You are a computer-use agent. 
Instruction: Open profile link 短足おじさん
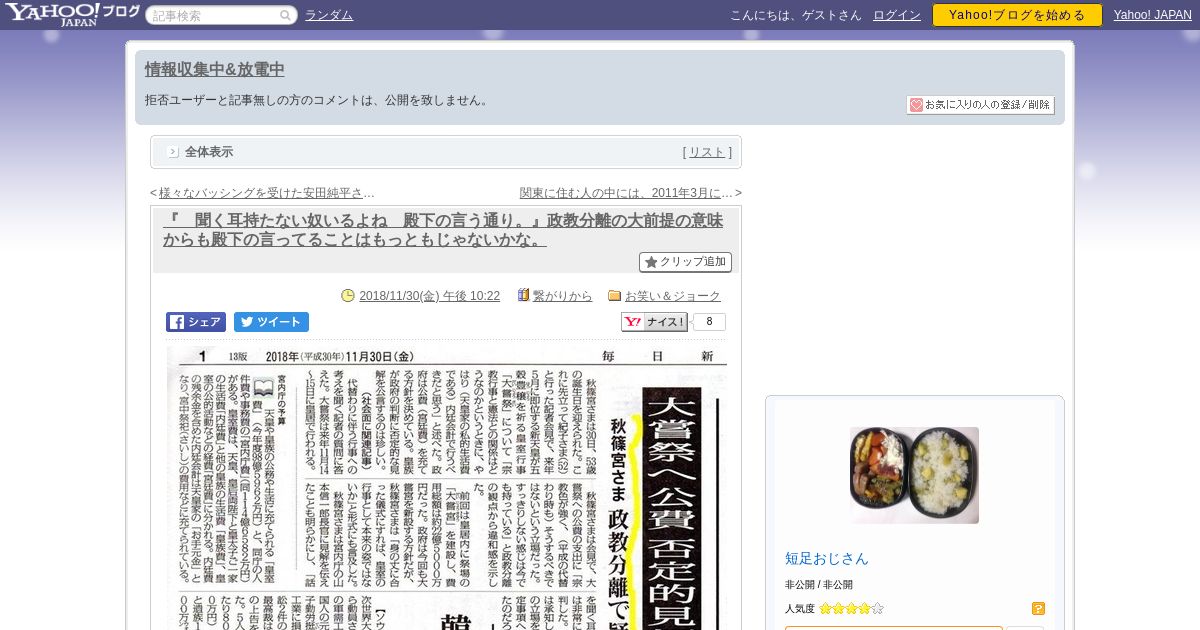pyautogui.click(x=827, y=559)
